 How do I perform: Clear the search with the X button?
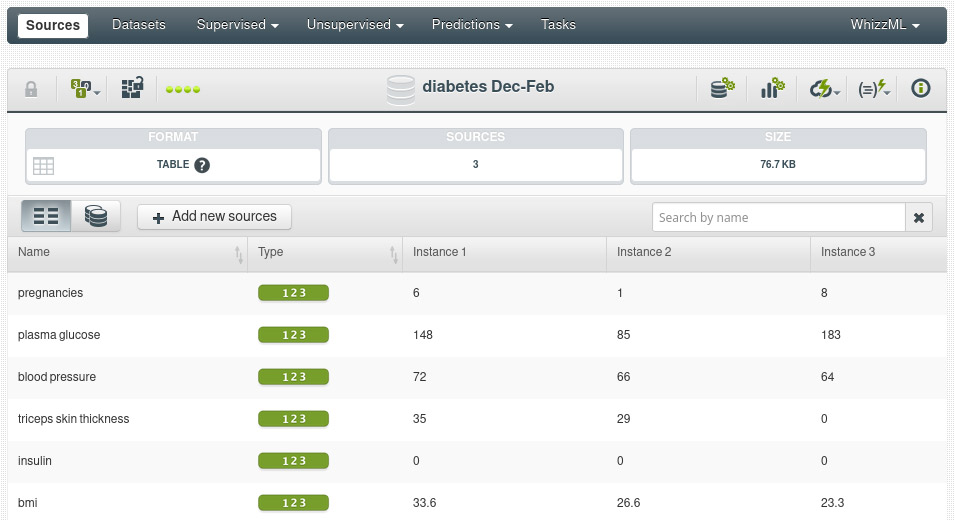click(x=919, y=217)
